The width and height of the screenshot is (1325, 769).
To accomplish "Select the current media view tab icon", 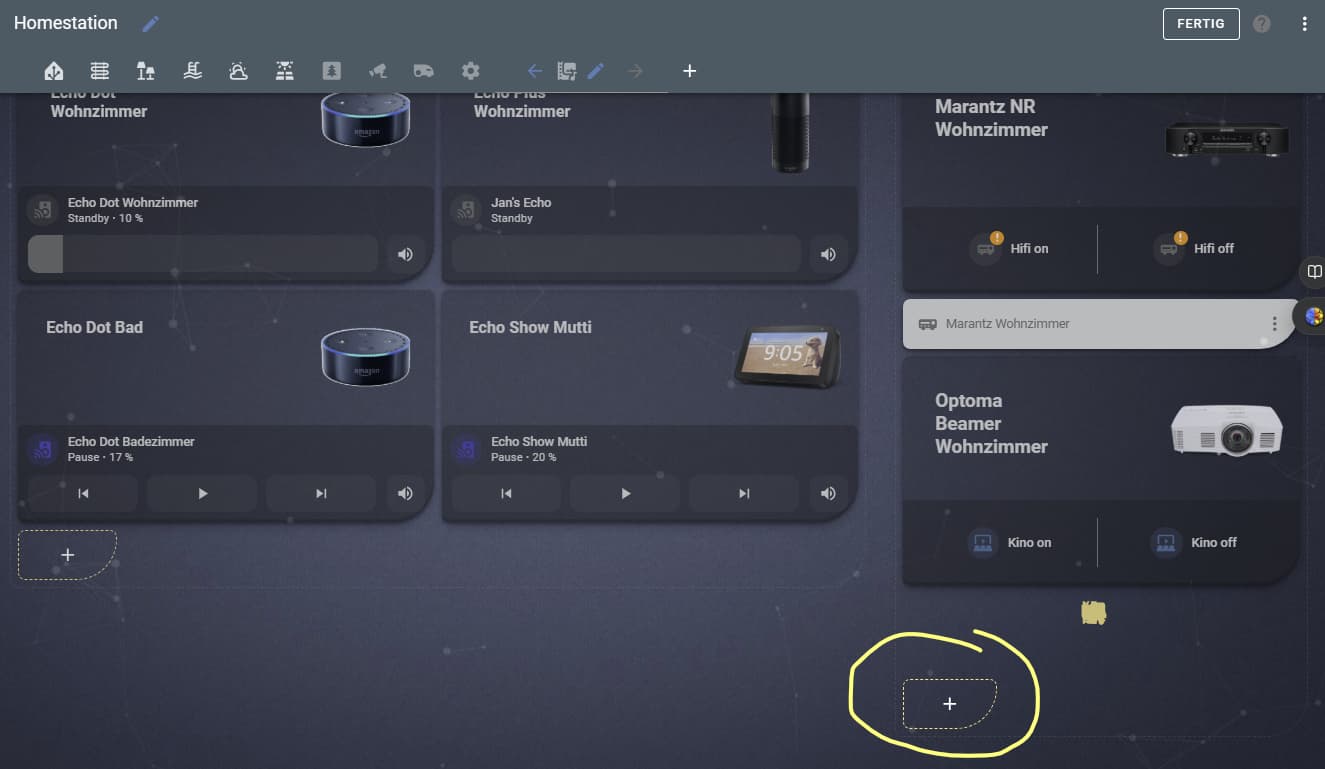I will 567,71.
